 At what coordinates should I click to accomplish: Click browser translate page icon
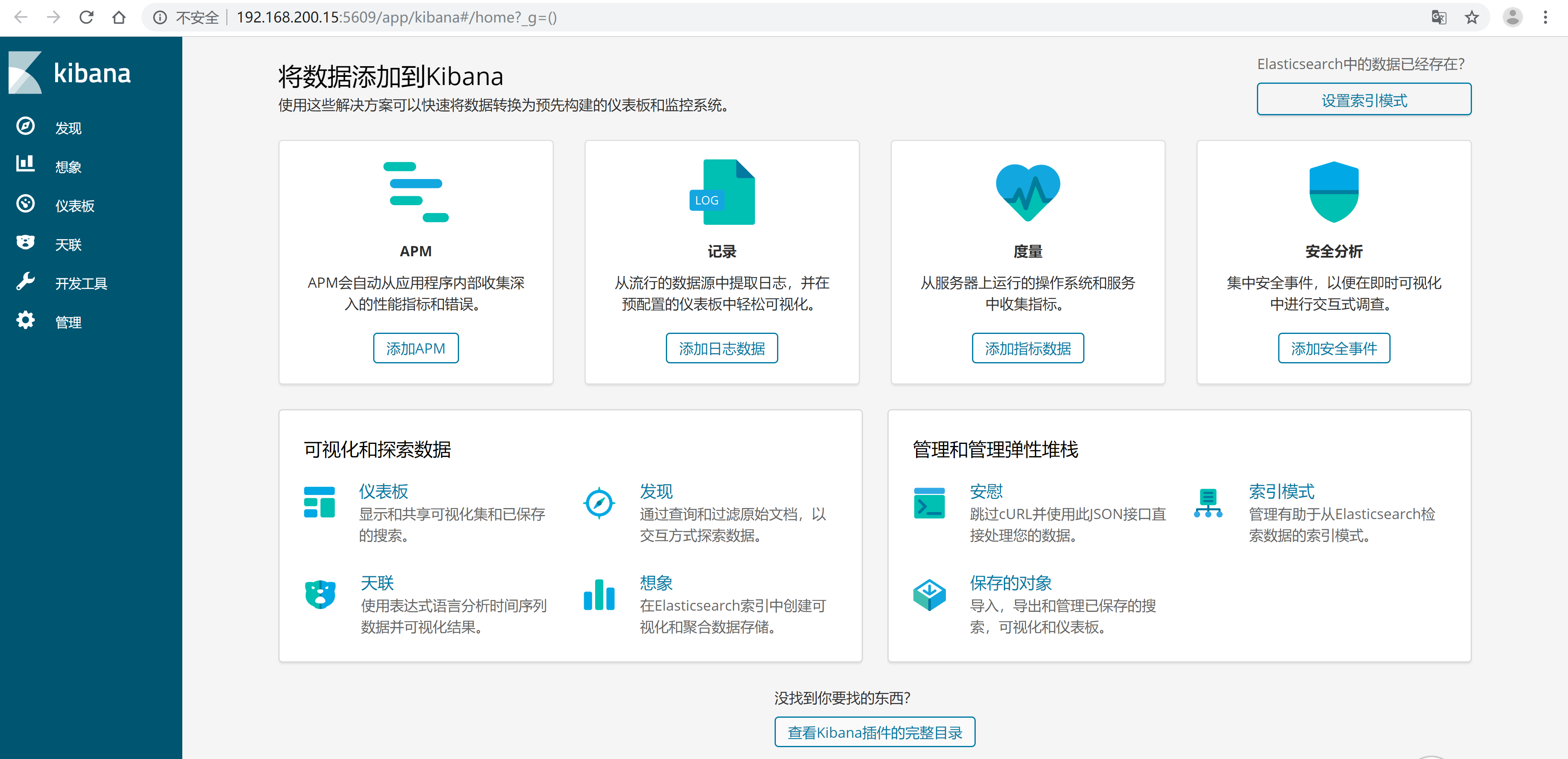tap(1438, 17)
